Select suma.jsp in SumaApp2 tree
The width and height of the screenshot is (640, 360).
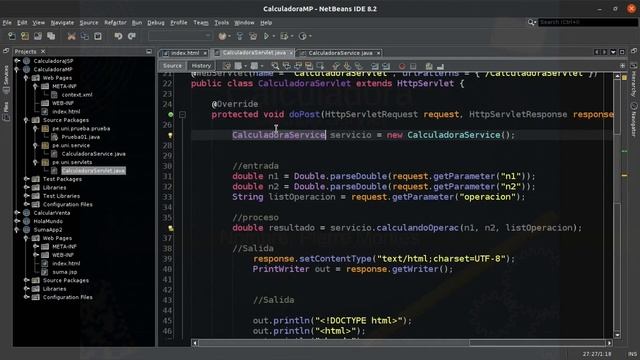(x=64, y=272)
